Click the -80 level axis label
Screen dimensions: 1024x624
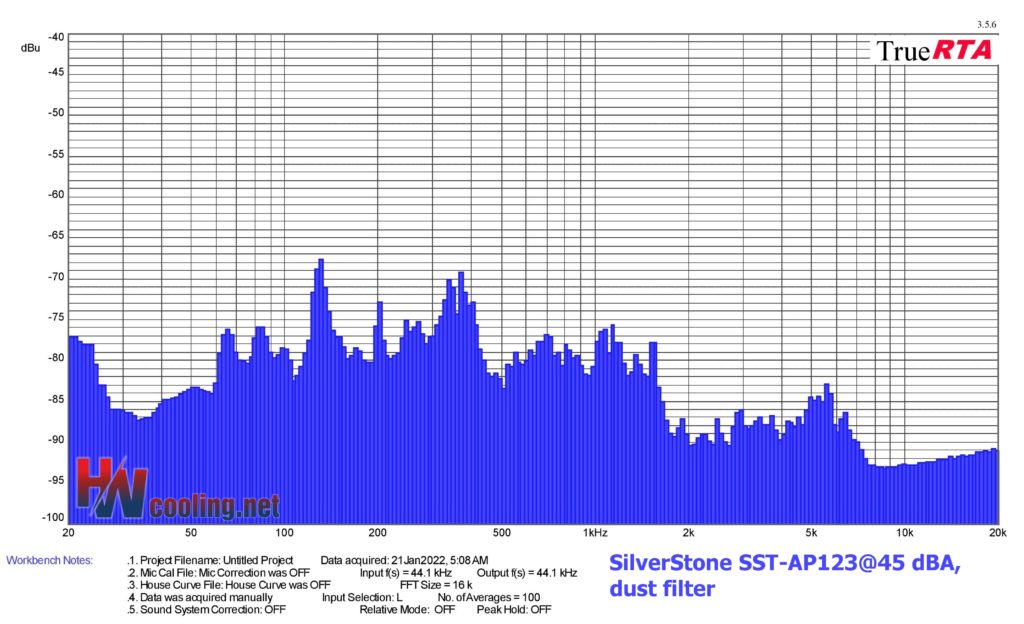56,358
